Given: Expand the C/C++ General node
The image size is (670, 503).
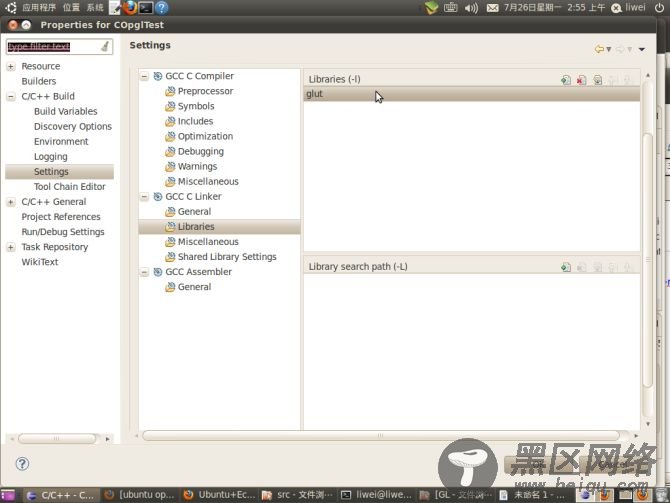Looking at the screenshot, I should tap(11, 202).
